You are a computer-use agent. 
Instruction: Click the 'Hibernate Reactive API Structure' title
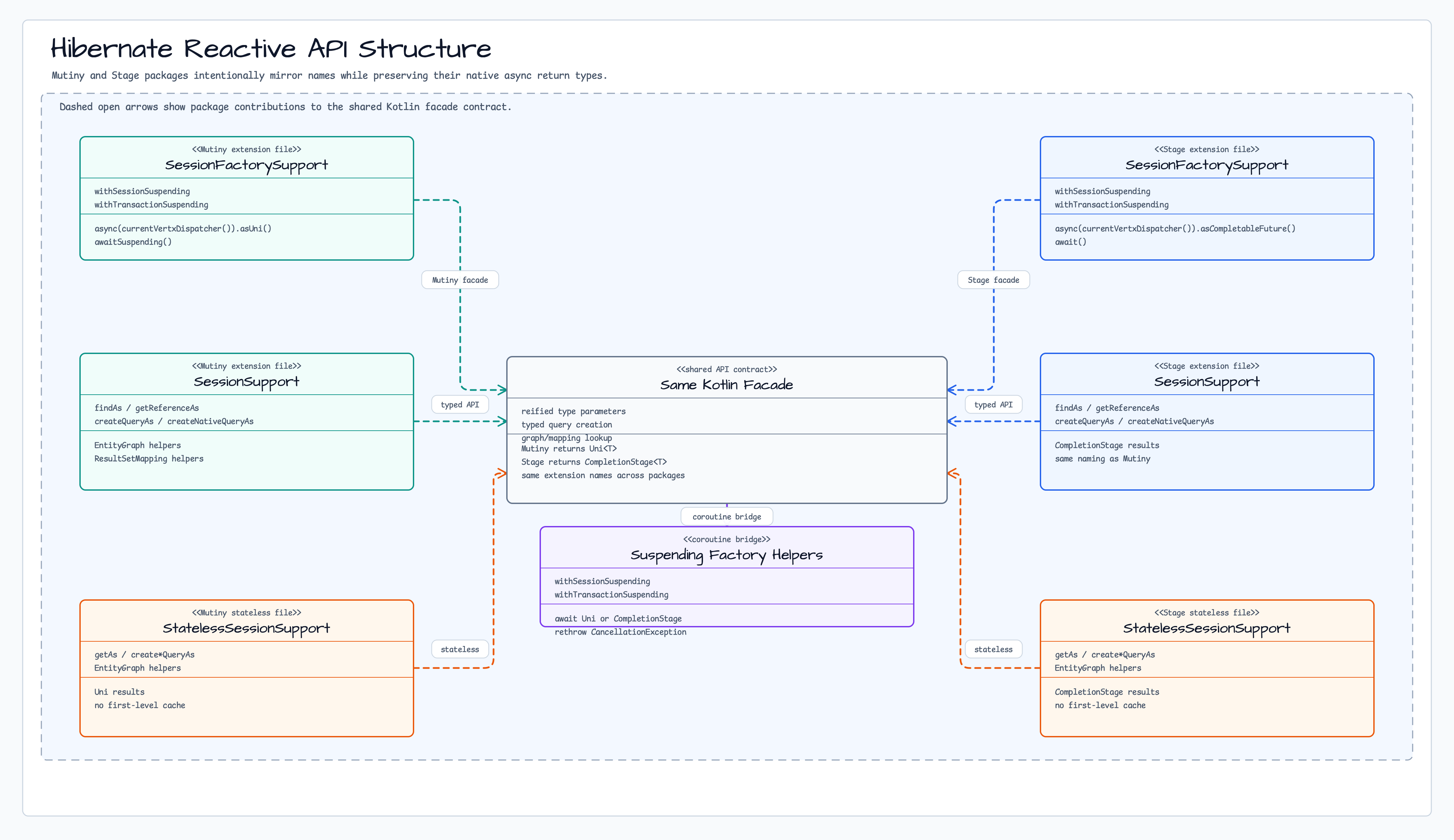[x=270, y=48]
